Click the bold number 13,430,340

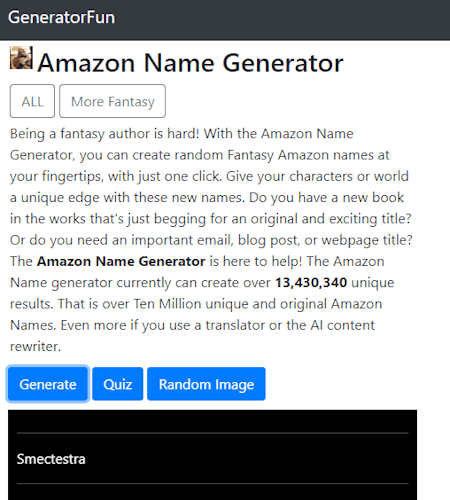[311, 283]
